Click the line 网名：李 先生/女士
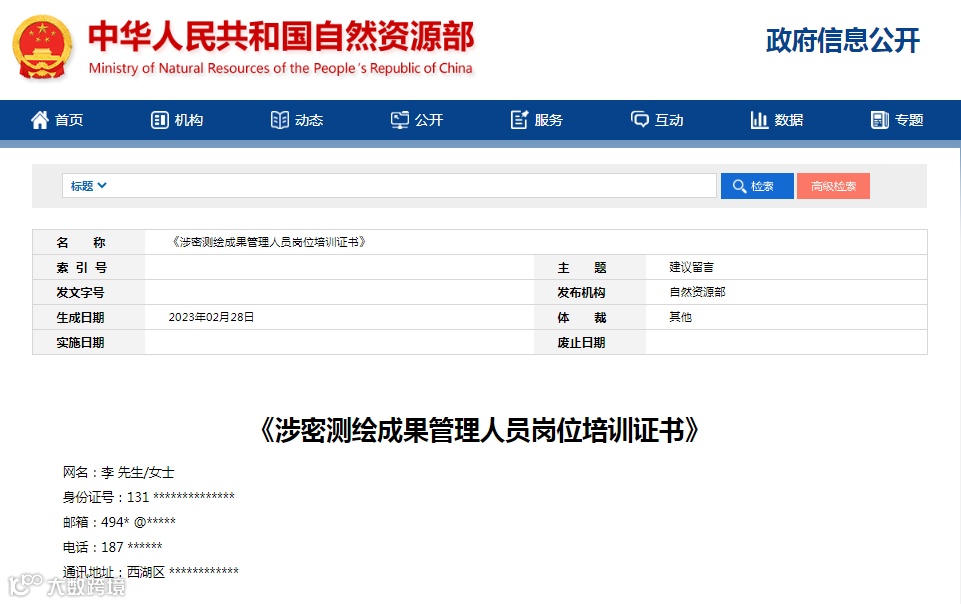The image size is (961, 604). [x=118, y=472]
